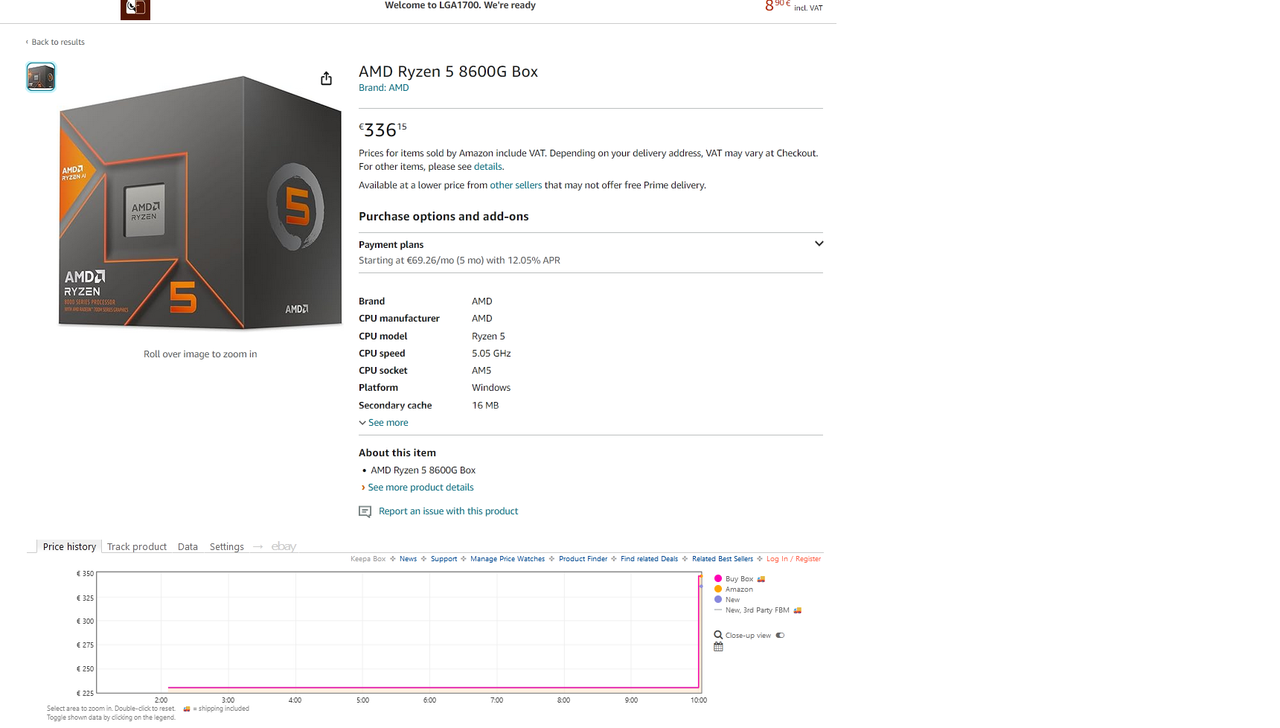Toggle Amazon price series in legend
This screenshot has height=728, width=1280.
[x=733, y=589]
